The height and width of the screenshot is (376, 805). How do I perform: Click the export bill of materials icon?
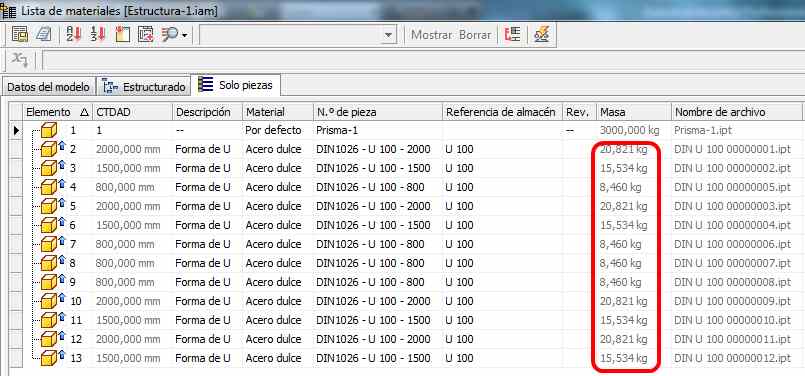coord(20,35)
